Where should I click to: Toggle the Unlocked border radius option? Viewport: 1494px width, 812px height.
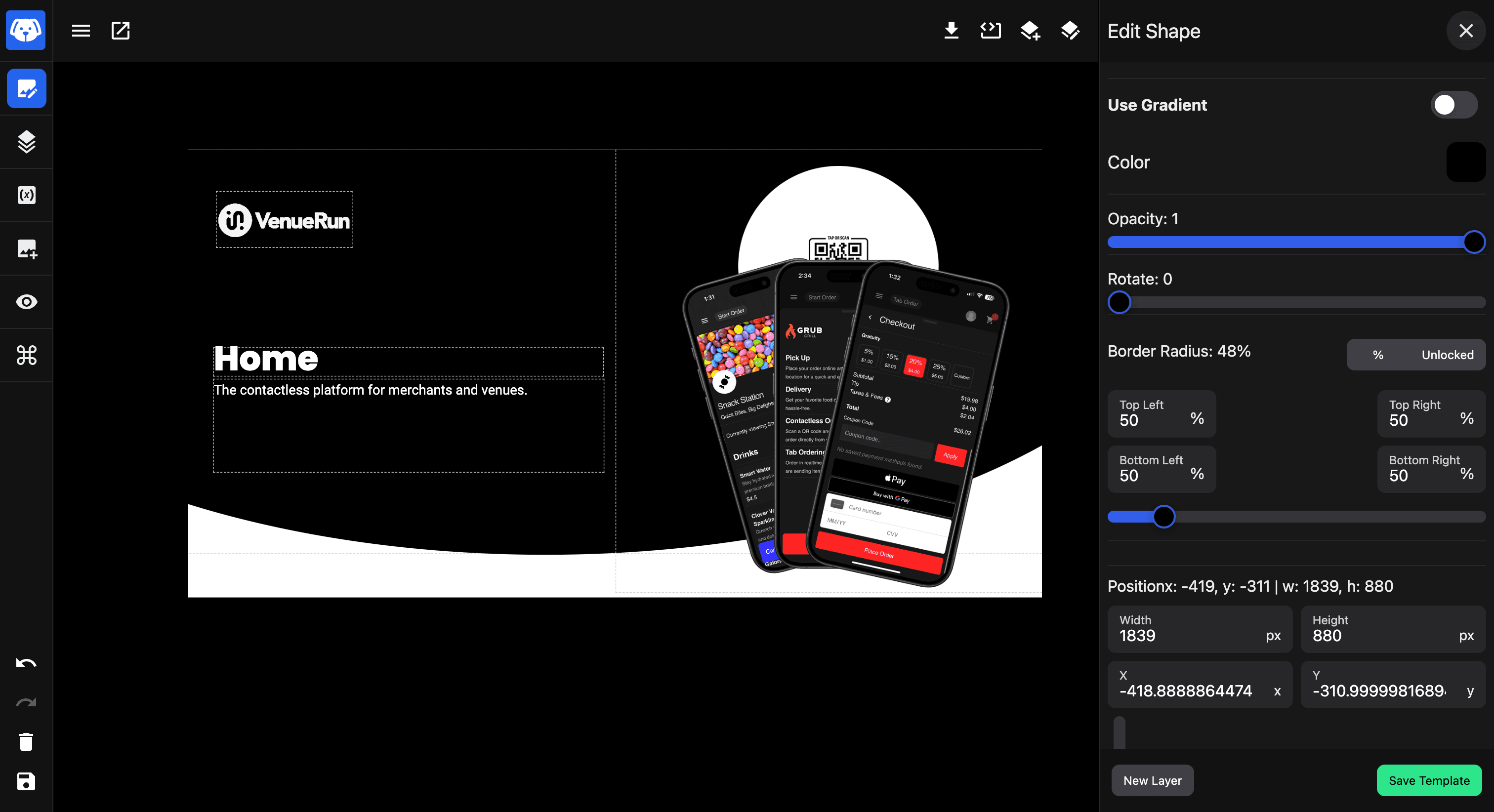pos(1447,354)
